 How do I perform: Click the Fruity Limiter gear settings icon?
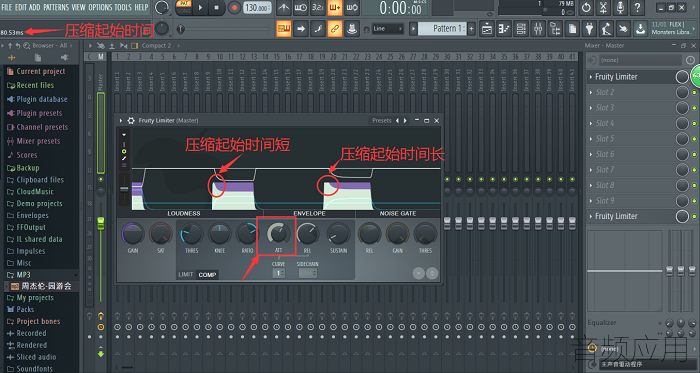(131, 120)
